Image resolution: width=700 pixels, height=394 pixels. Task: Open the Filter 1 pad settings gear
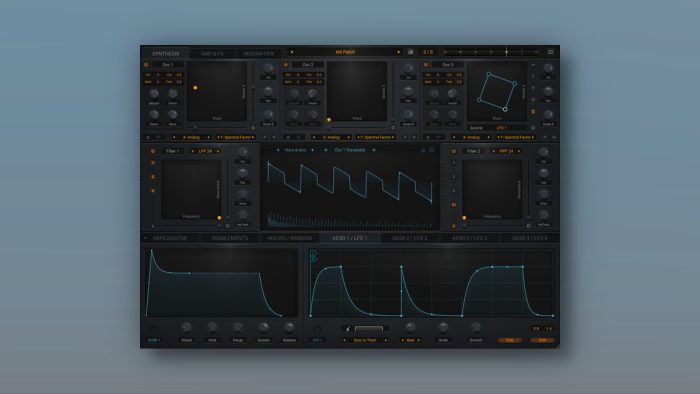point(227,226)
